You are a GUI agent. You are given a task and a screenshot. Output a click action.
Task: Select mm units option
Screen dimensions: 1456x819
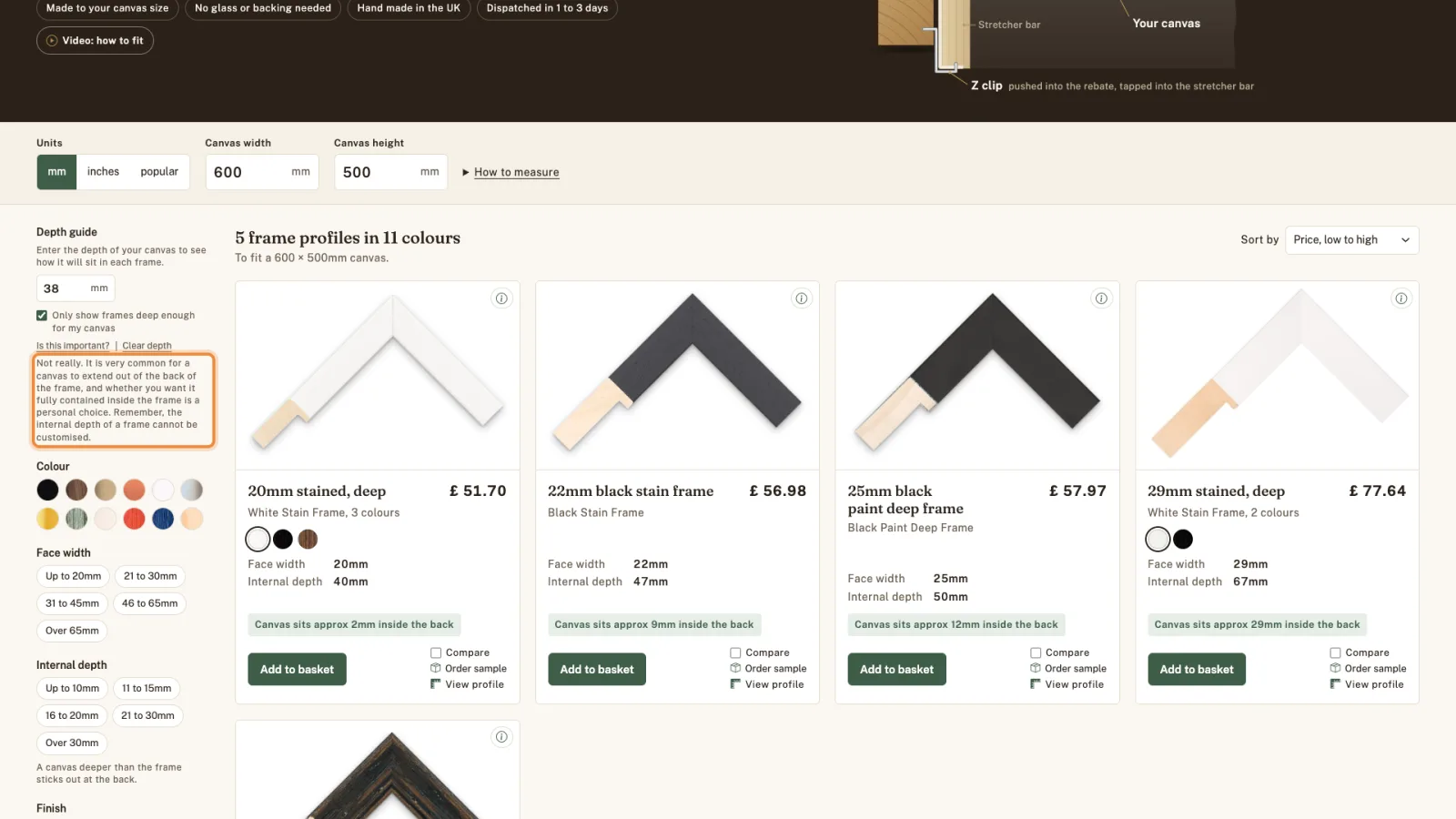point(56,172)
